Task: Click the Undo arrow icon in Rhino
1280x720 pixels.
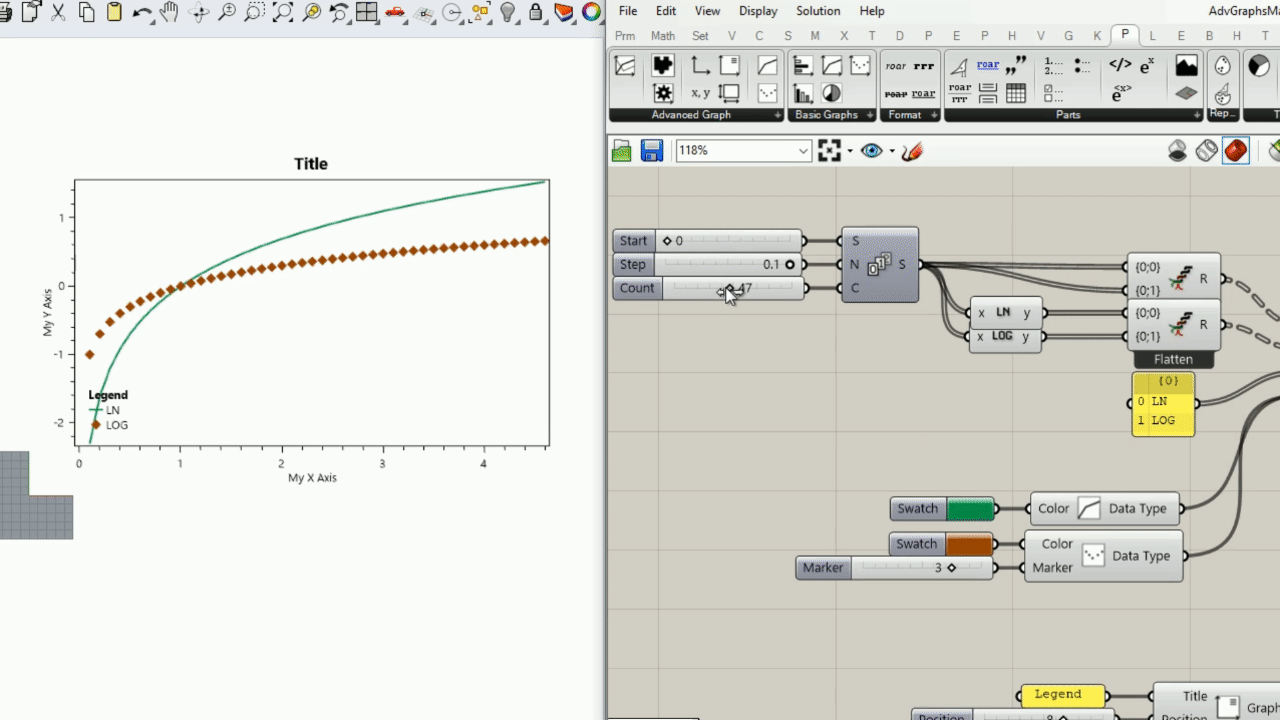Action: point(142,12)
